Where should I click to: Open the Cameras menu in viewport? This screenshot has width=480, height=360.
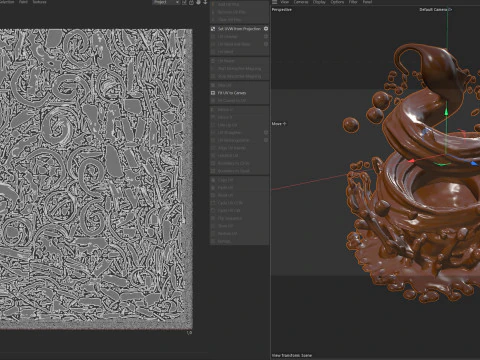(301, 2)
